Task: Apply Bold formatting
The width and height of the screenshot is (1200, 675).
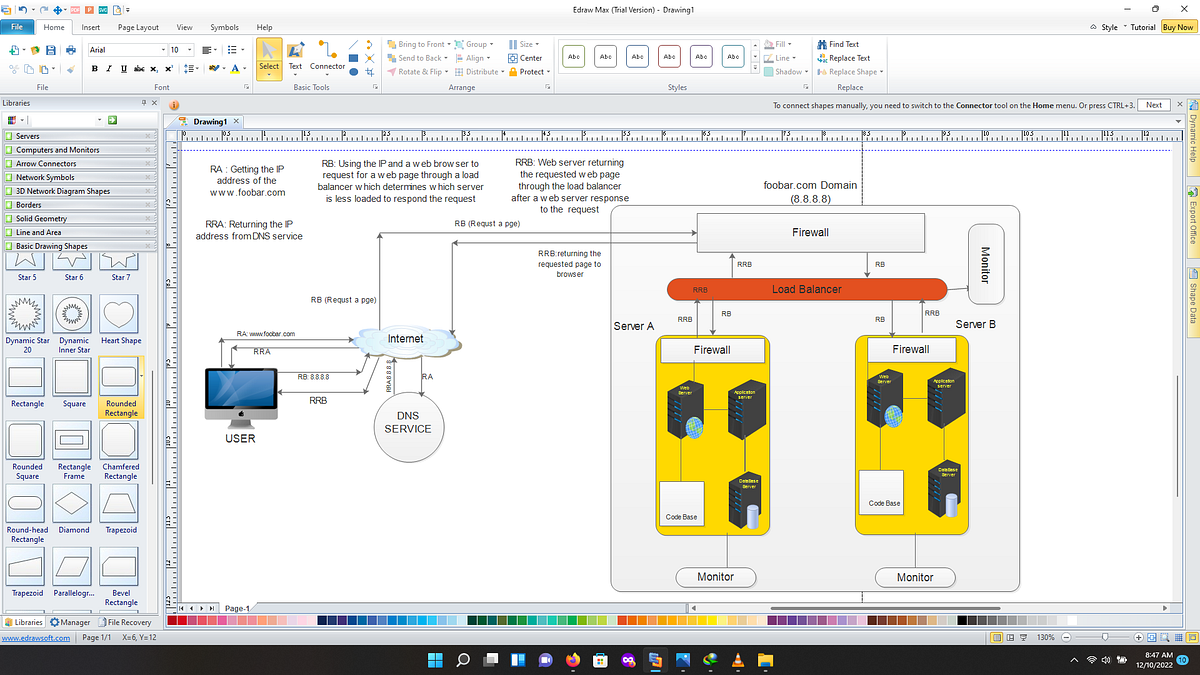Action: point(94,68)
